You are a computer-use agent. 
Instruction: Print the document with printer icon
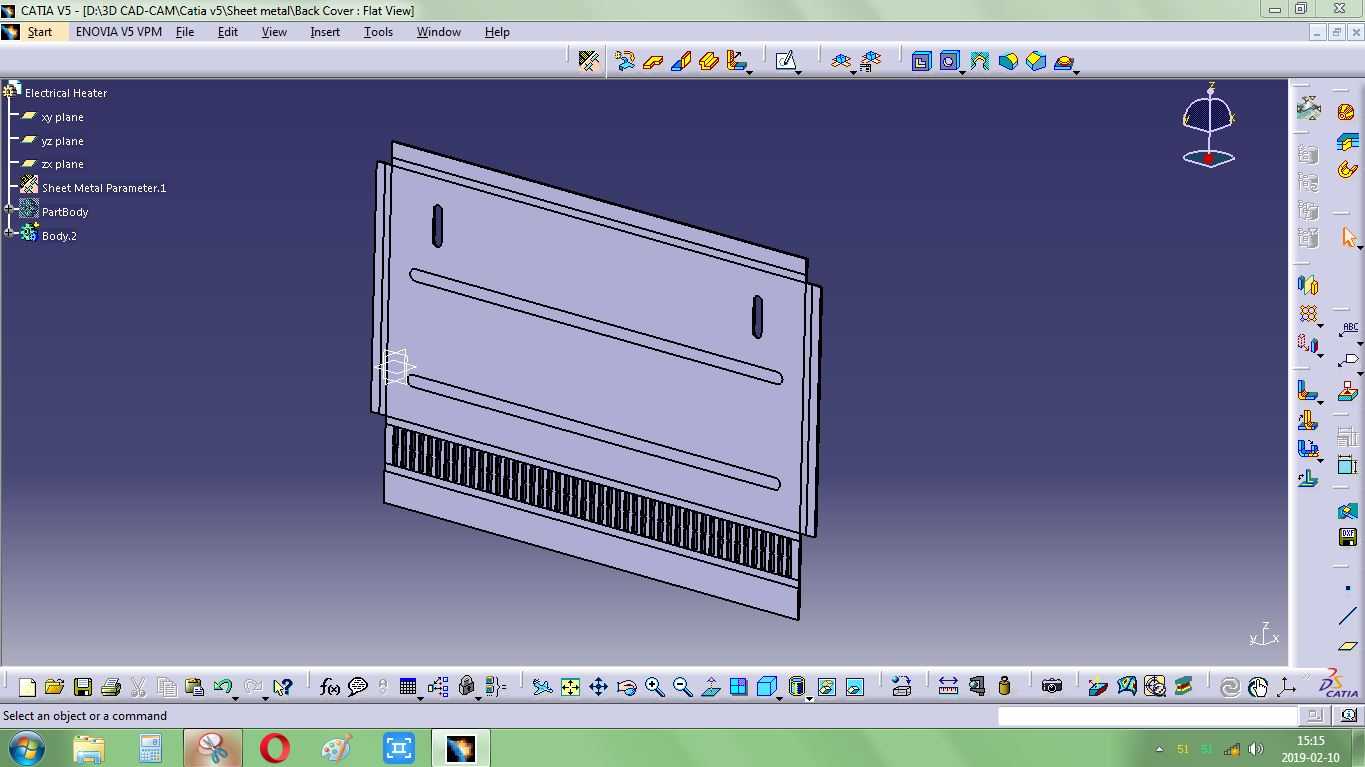point(111,687)
